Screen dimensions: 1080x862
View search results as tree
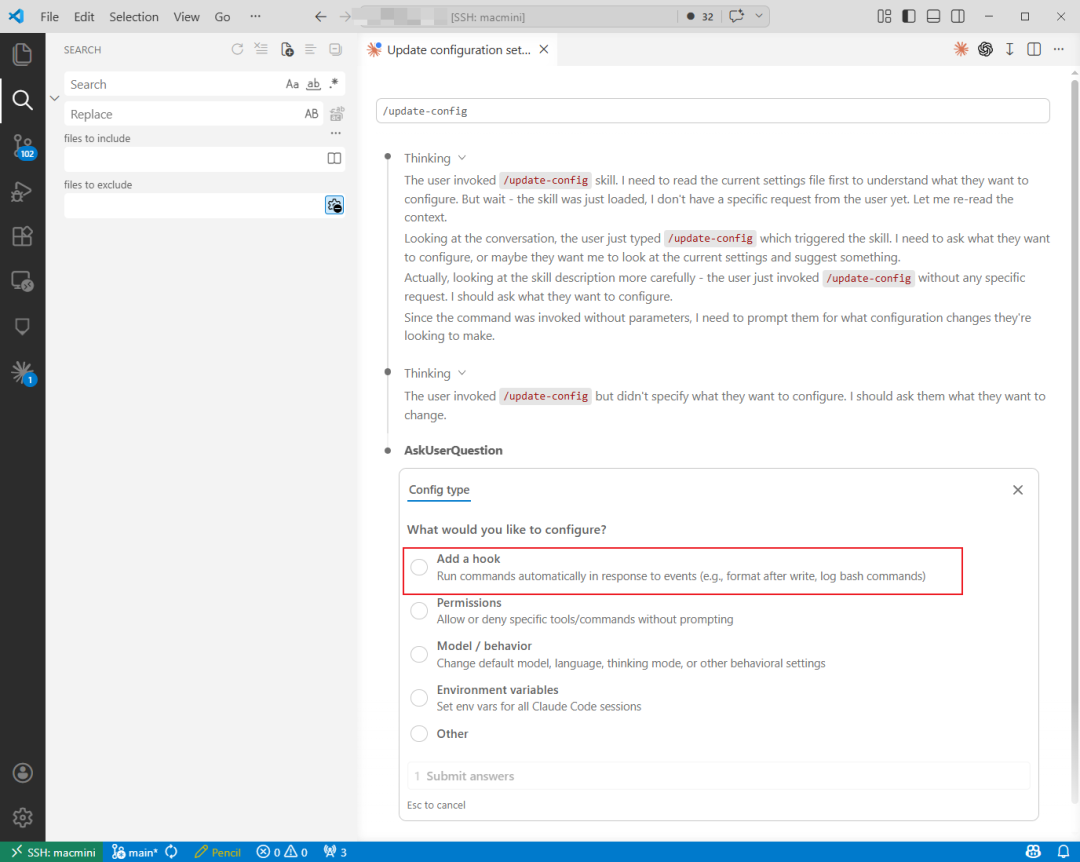(x=311, y=50)
